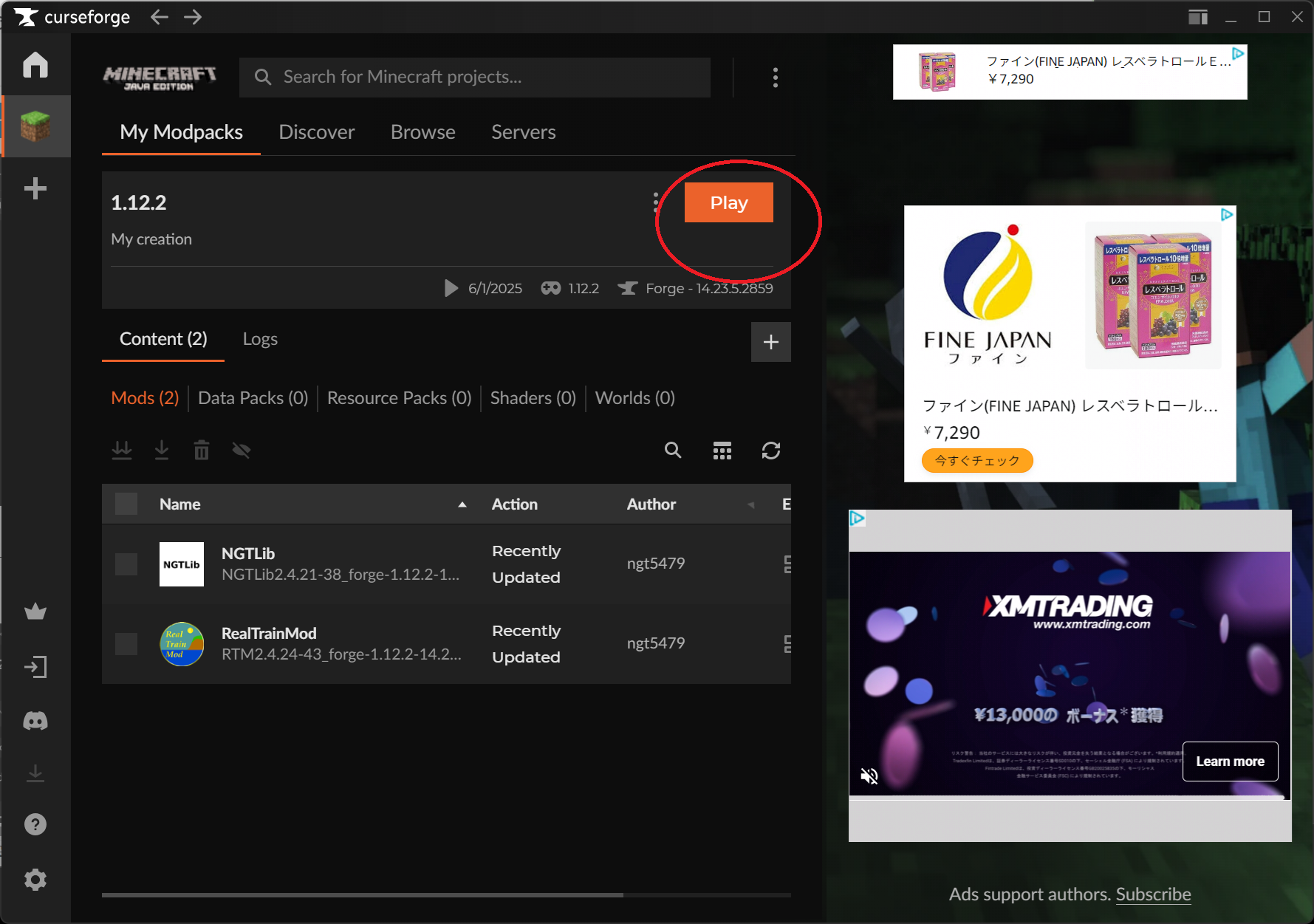The height and width of the screenshot is (924, 1314).
Task: Switch to the Servers tab
Action: [524, 132]
